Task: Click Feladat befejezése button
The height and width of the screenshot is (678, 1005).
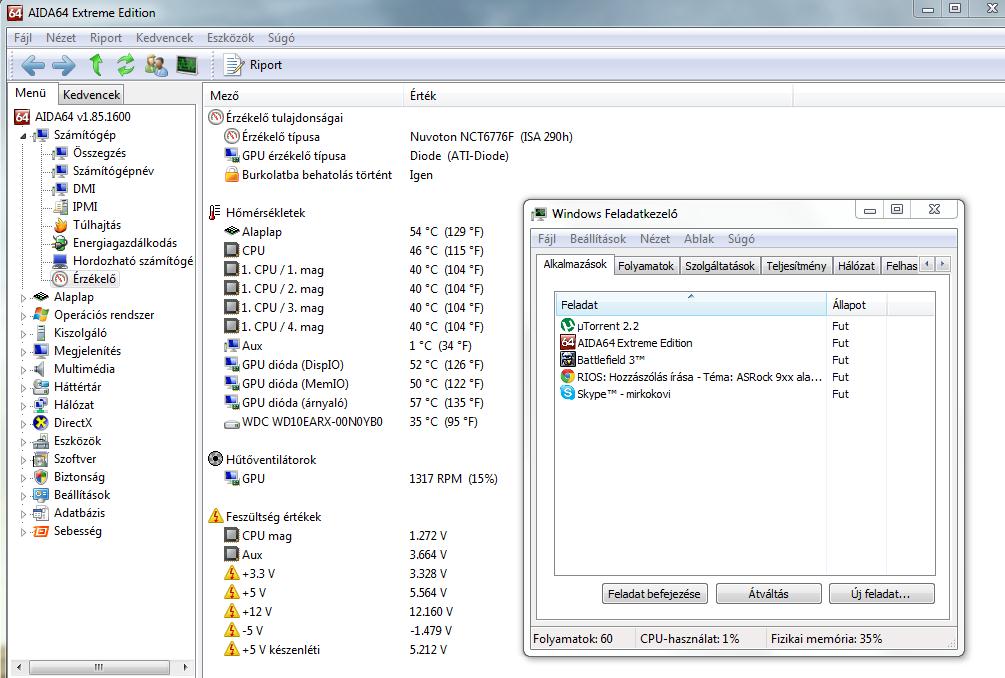Action: (654, 593)
